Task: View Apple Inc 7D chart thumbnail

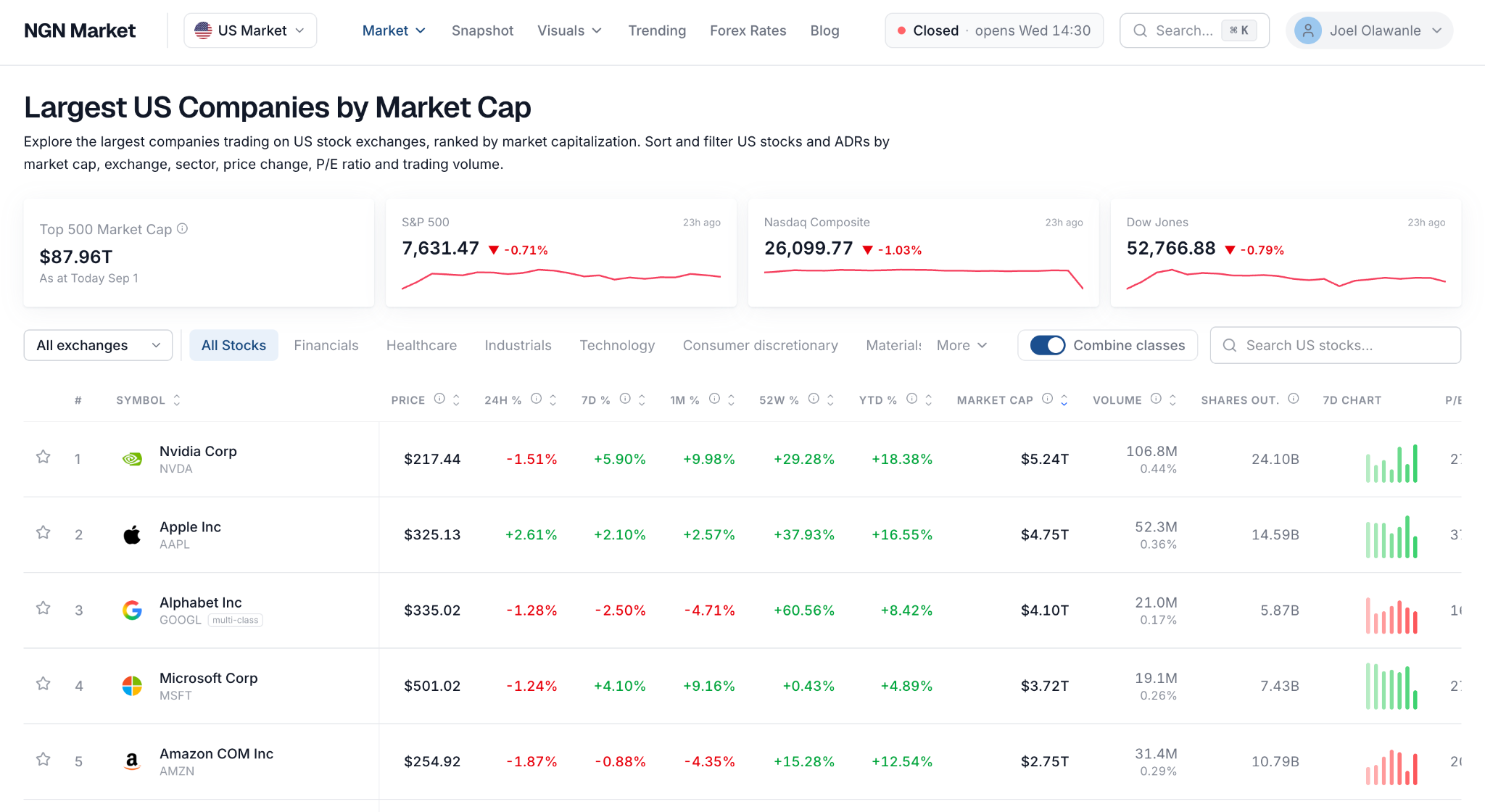Action: coord(1391,536)
